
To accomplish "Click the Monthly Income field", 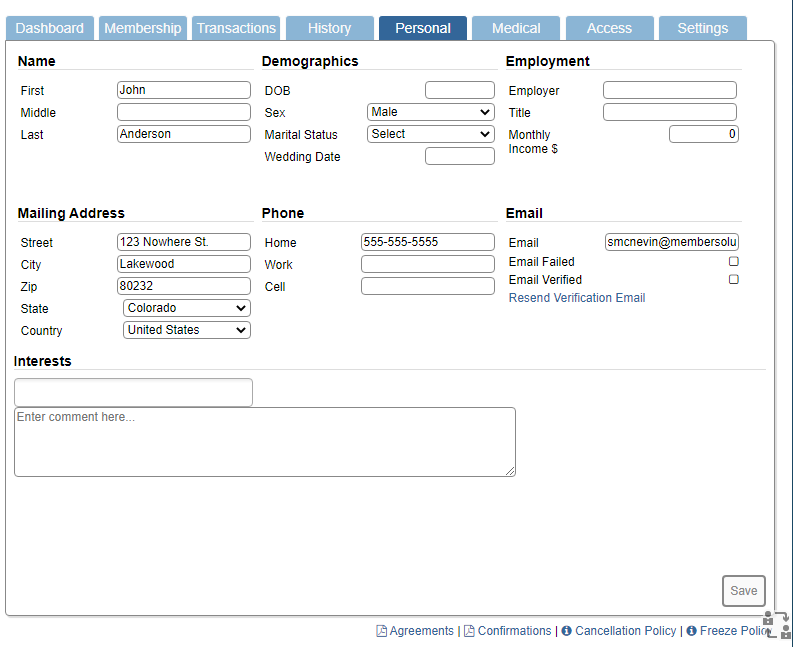I will (703, 134).
